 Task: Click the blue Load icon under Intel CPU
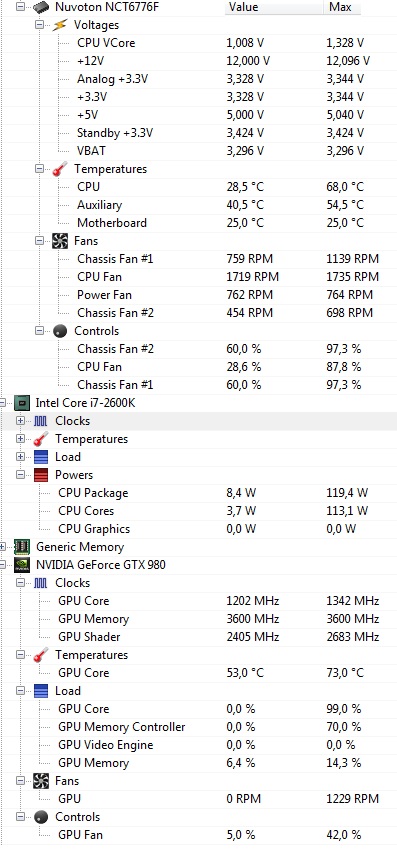(41, 457)
